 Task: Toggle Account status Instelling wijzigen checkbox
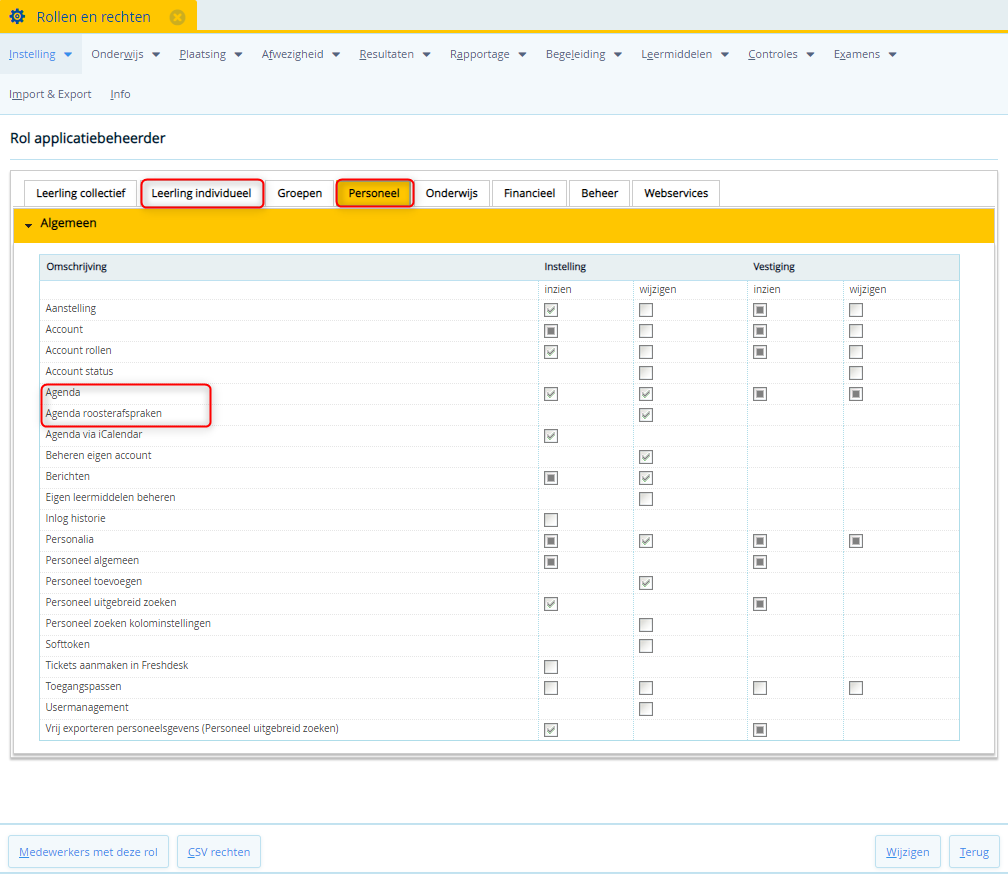(x=646, y=373)
